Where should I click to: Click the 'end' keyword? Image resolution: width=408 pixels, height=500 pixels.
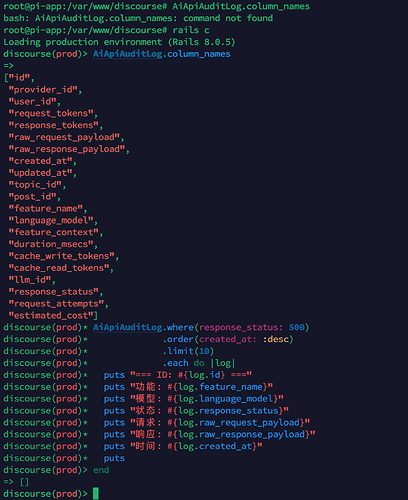click(x=101, y=470)
